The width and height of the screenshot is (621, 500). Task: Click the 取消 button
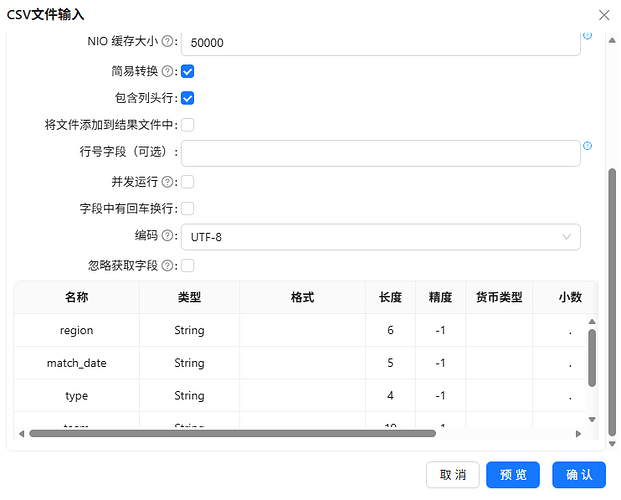(x=453, y=475)
